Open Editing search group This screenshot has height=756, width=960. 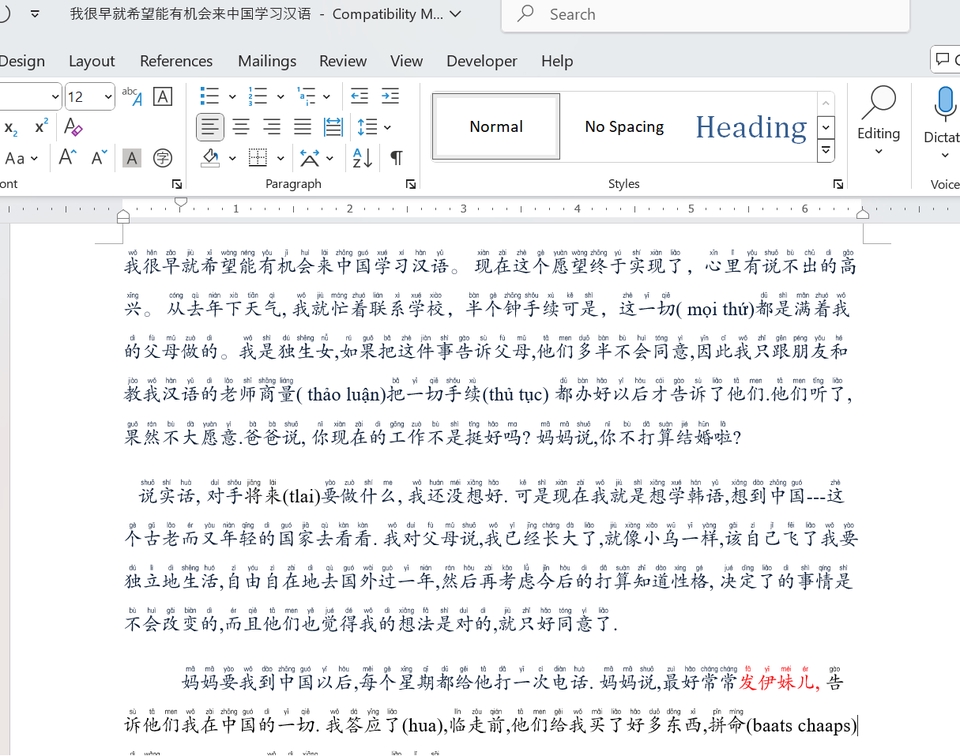coord(879,121)
